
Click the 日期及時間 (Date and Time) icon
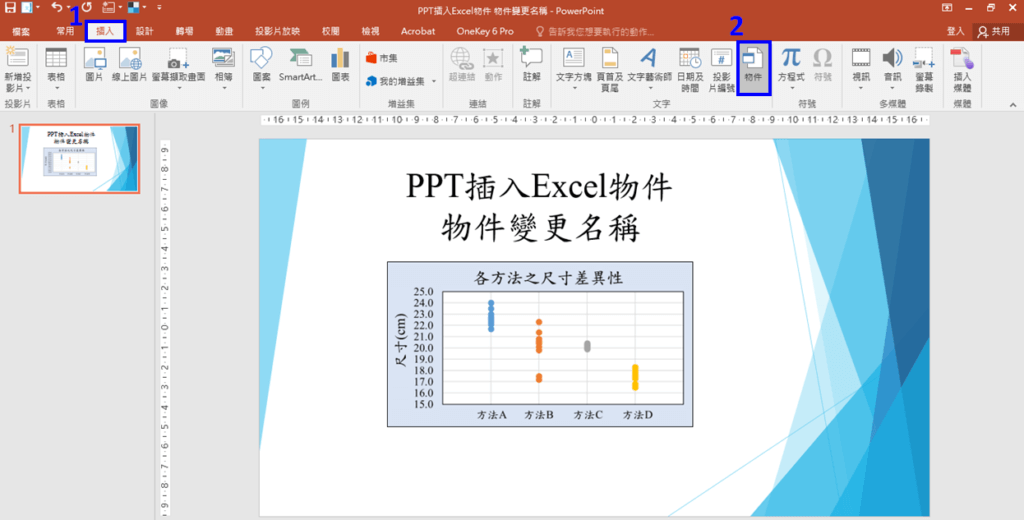click(690, 68)
